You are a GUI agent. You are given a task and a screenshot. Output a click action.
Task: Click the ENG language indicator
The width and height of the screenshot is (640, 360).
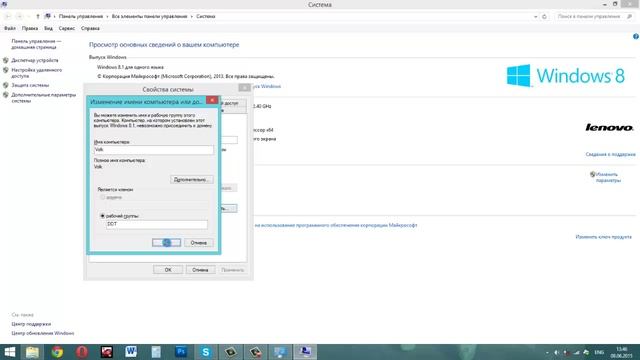point(599,352)
